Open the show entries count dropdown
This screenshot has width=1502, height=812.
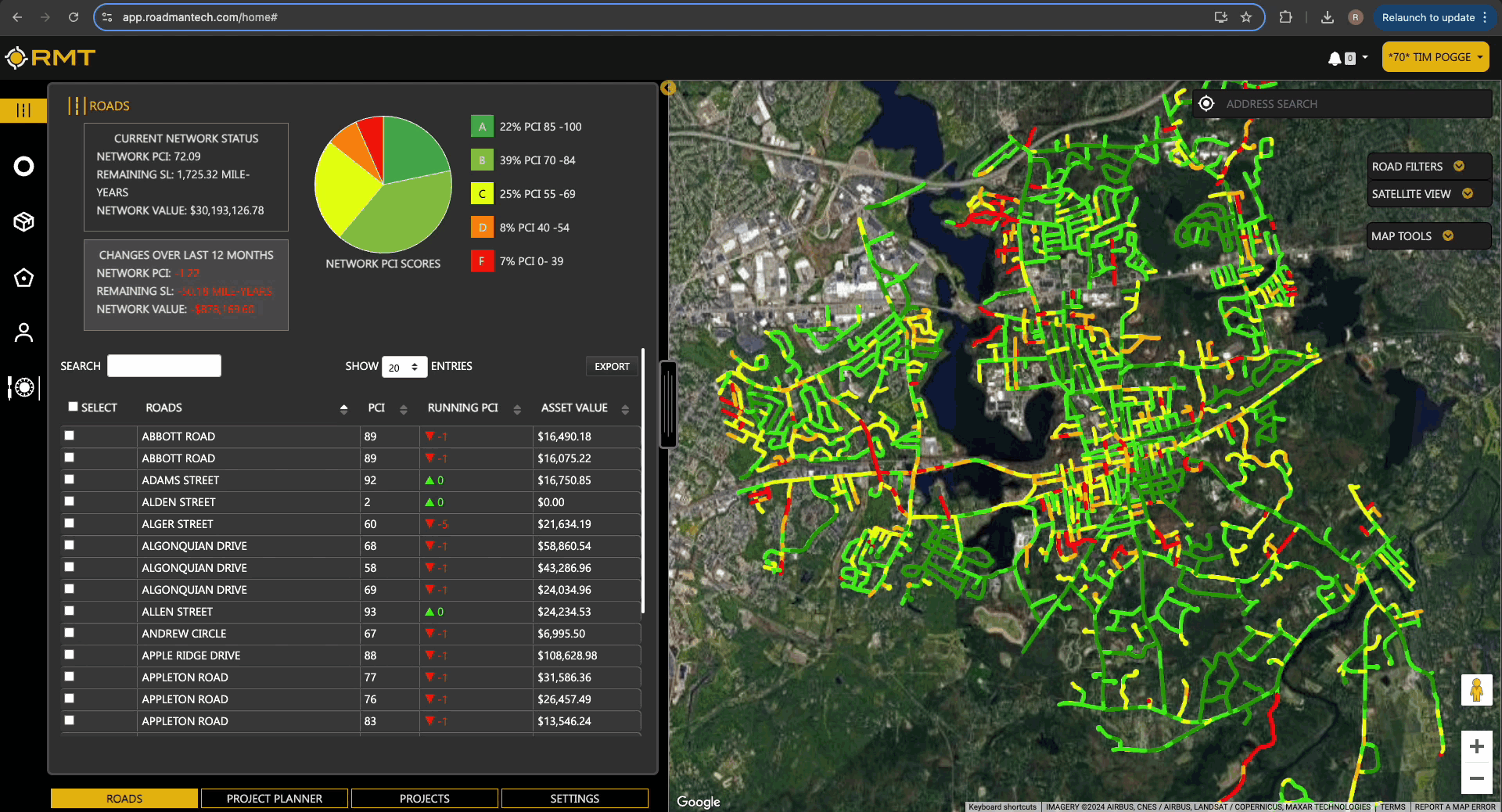click(x=404, y=367)
